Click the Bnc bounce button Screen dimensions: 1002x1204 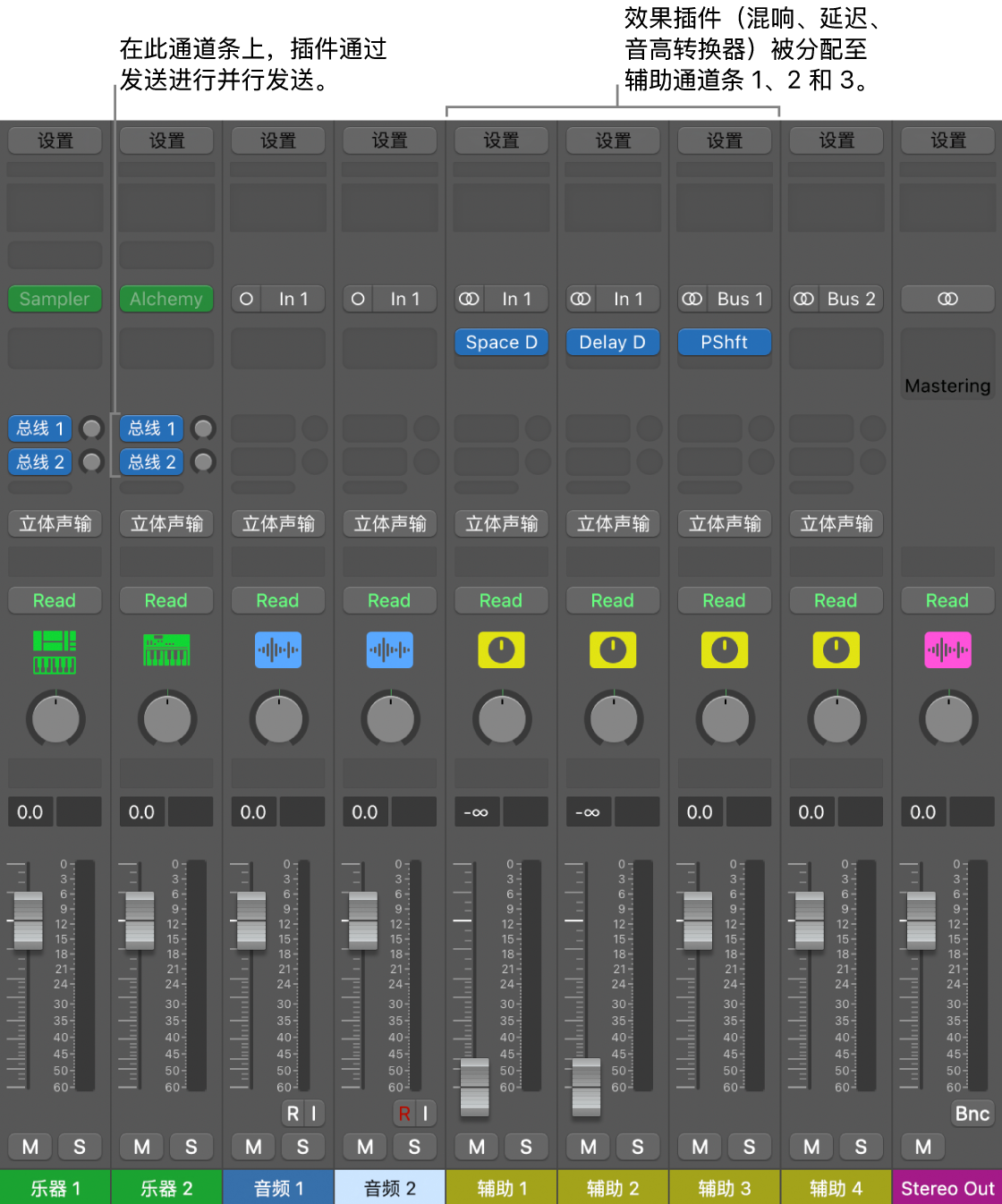[x=972, y=1114]
